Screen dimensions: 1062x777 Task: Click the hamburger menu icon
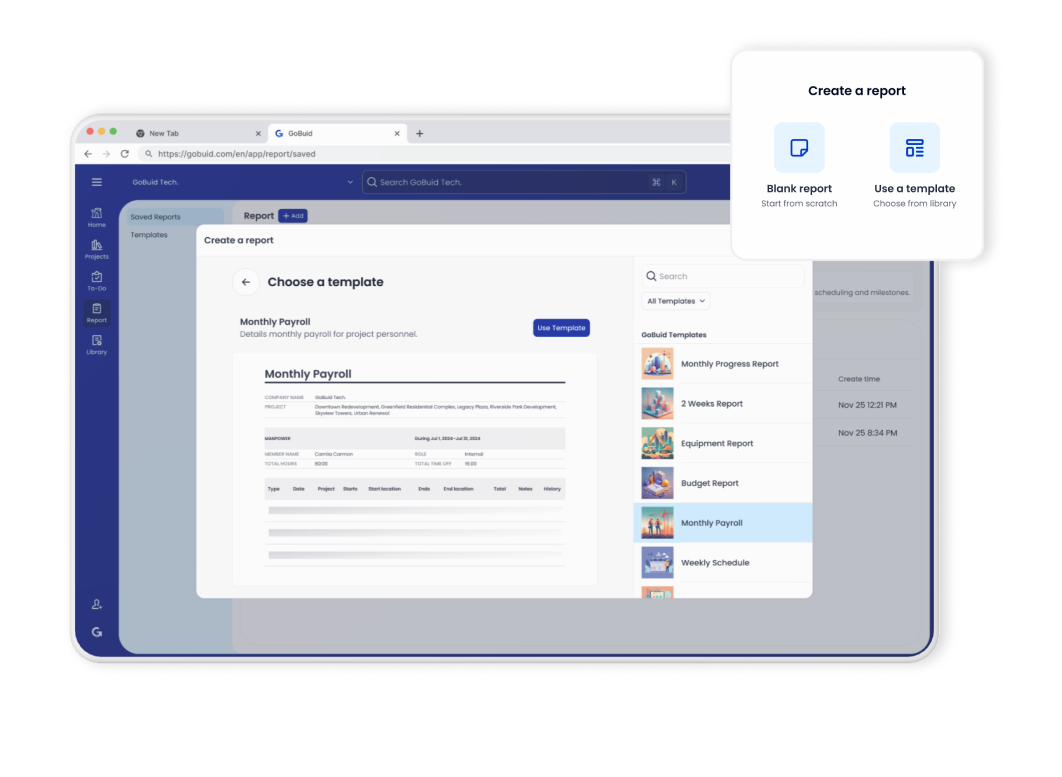96,182
